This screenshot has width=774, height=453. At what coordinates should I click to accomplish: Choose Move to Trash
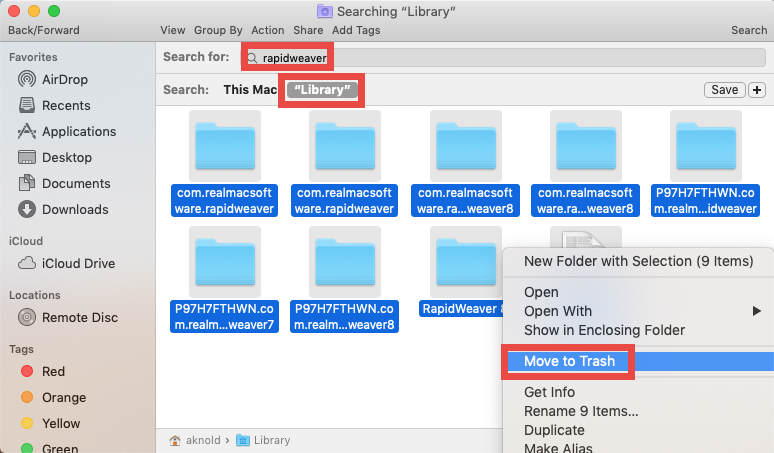tap(638, 361)
